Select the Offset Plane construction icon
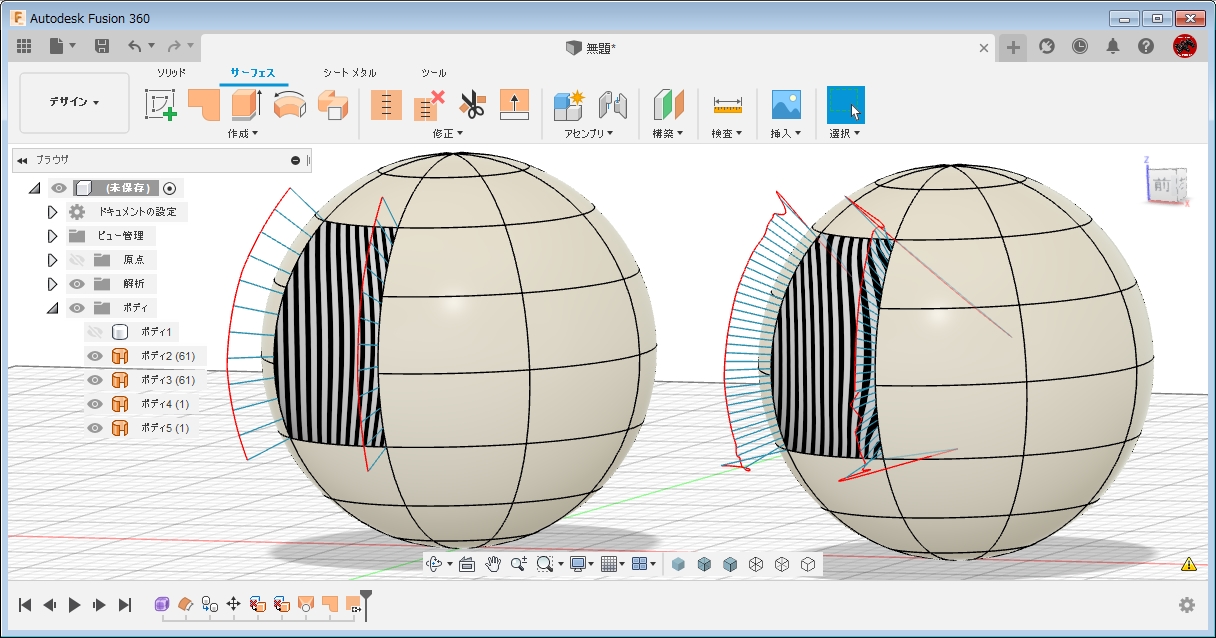 coord(668,105)
